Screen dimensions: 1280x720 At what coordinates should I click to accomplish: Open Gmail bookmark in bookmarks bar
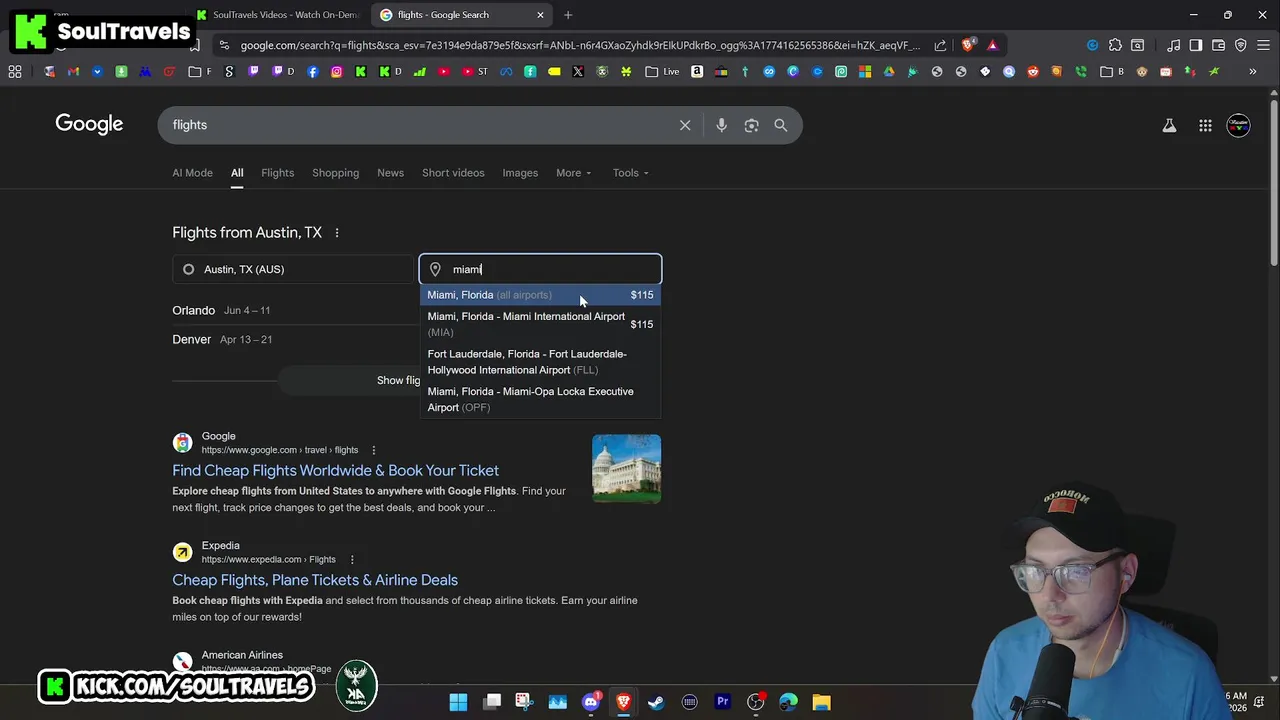pyautogui.click(x=73, y=71)
